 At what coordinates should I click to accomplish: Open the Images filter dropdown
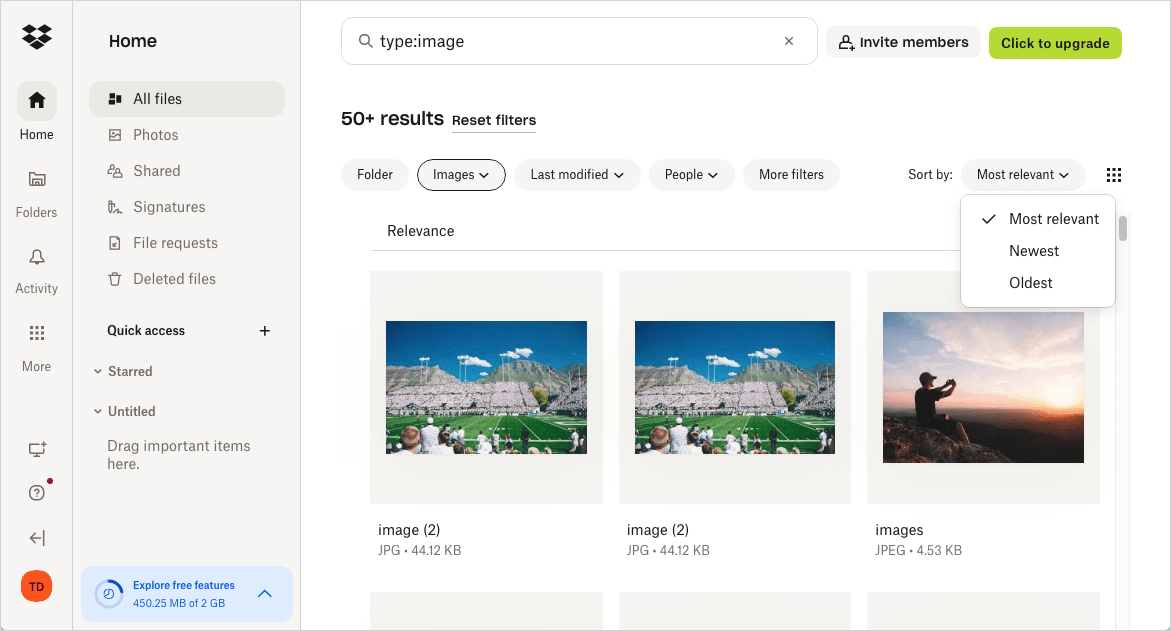click(x=461, y=175)
